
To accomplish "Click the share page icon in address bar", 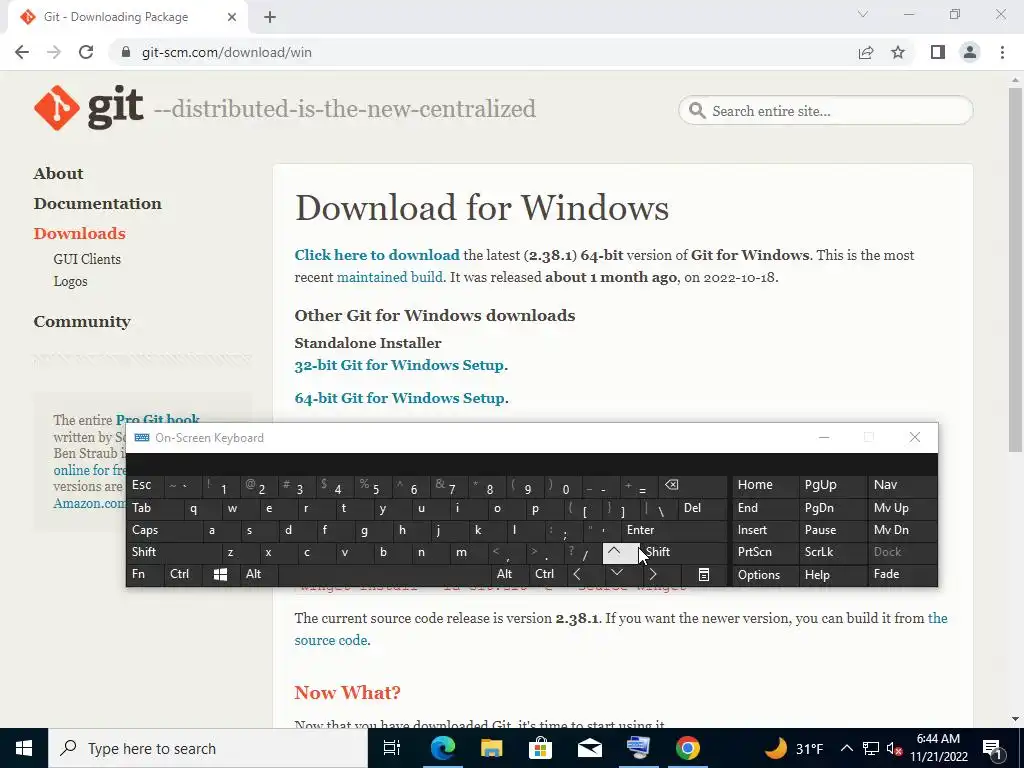I will click(866, 52).
